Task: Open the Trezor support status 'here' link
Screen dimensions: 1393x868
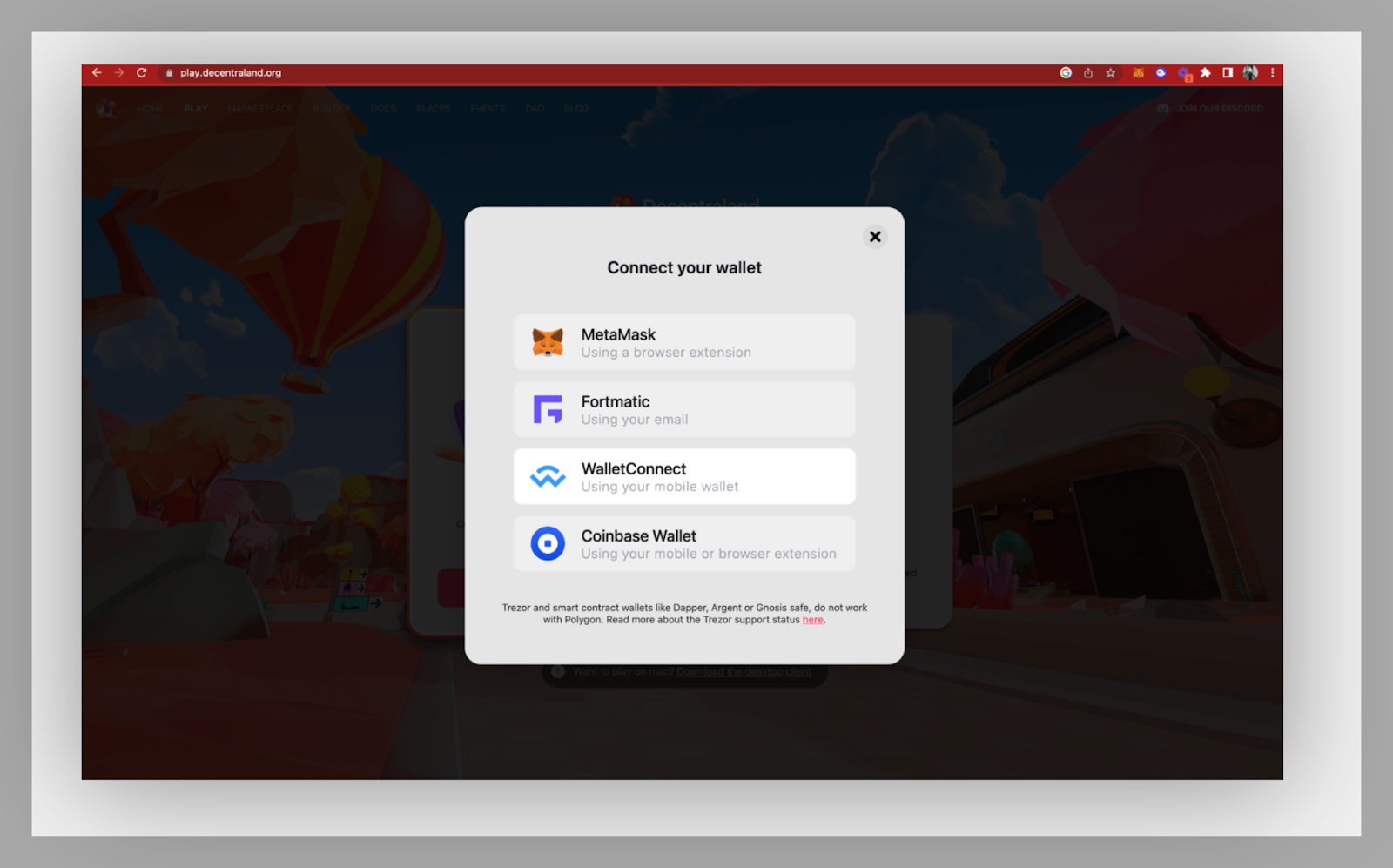Action: tap(812, 620)
